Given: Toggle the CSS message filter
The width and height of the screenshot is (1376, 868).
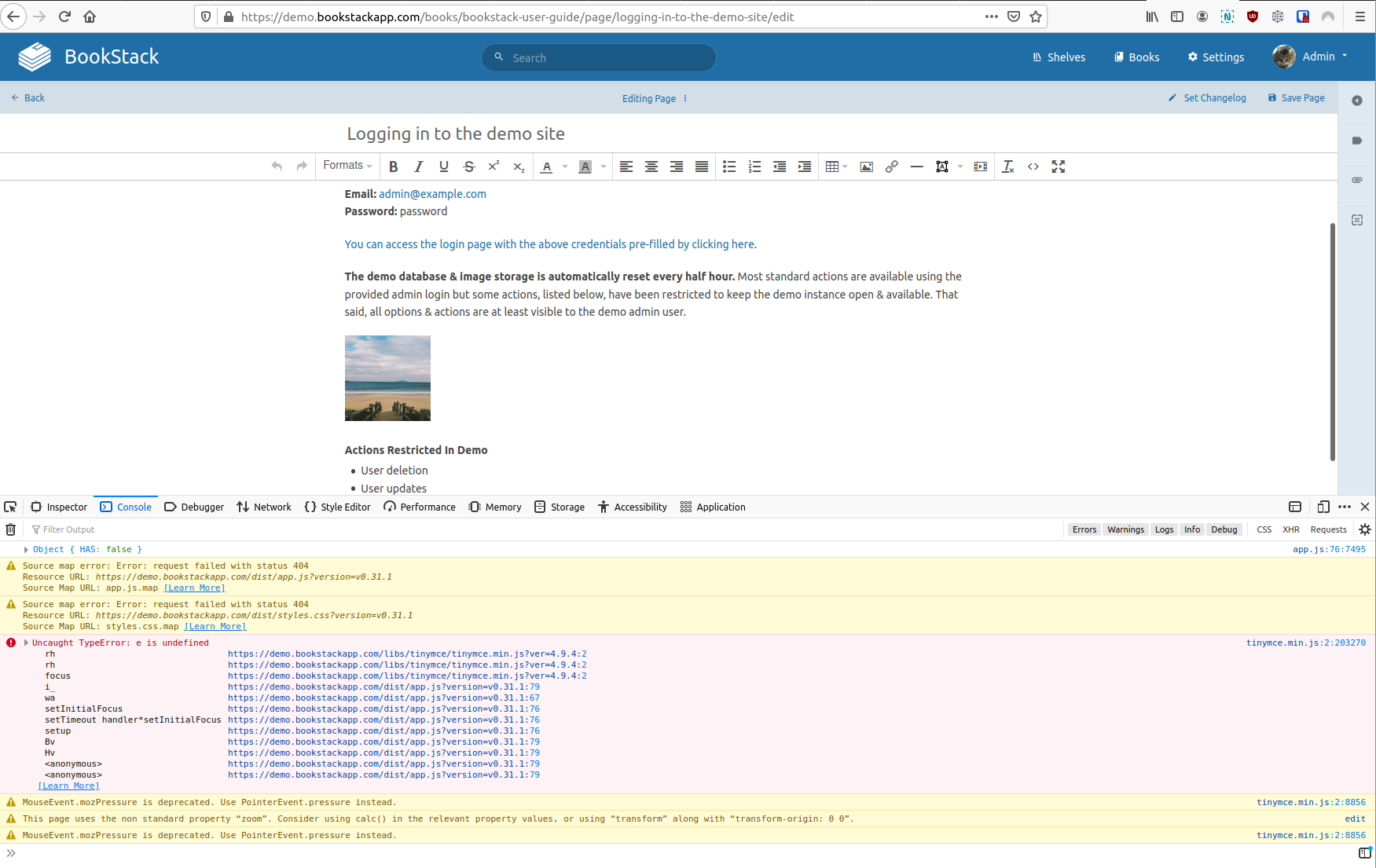Looking at the screenshot, I should [x=1264, y=529].
